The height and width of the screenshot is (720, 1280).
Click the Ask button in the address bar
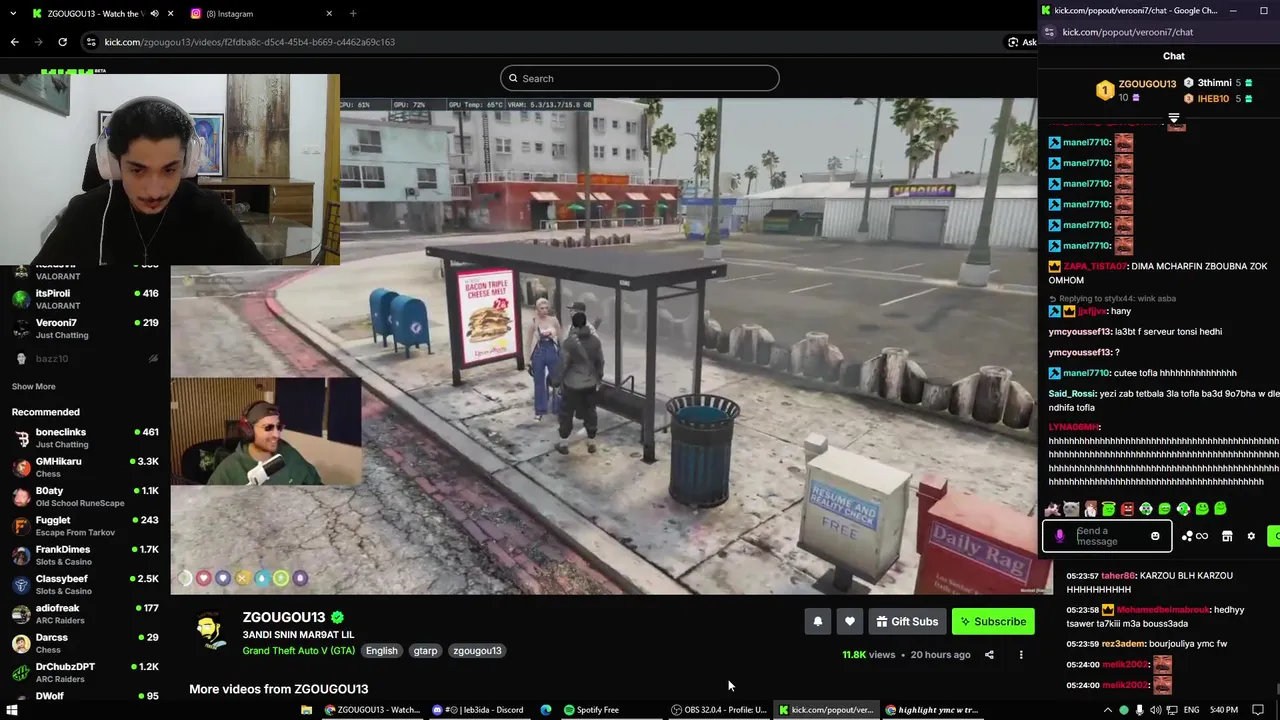tap(1022, 42)
